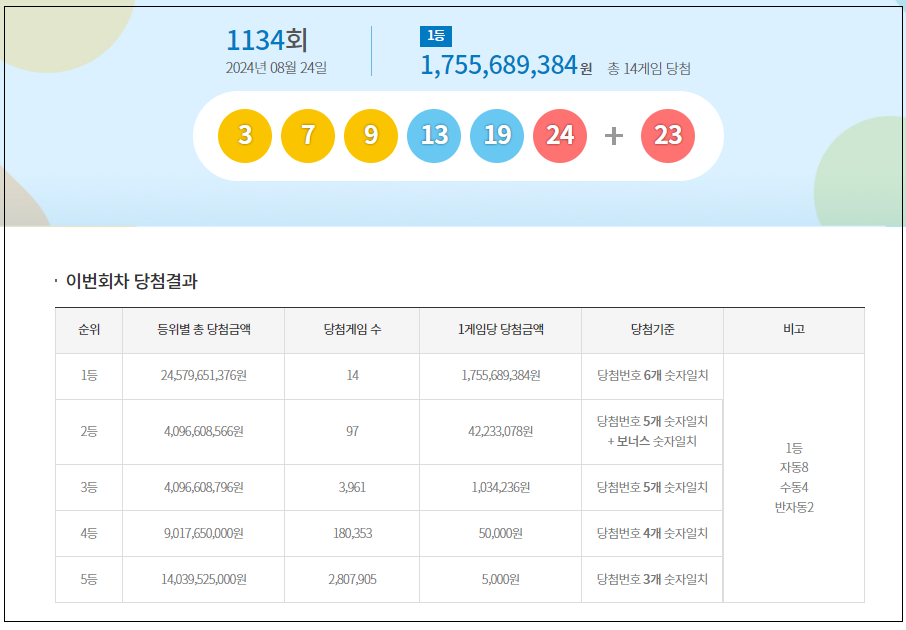Click the criteria 당첨번호 3개 숫자일치
Image resolution: width=906 pixels, height=630 pixels.
pos(652,579)
